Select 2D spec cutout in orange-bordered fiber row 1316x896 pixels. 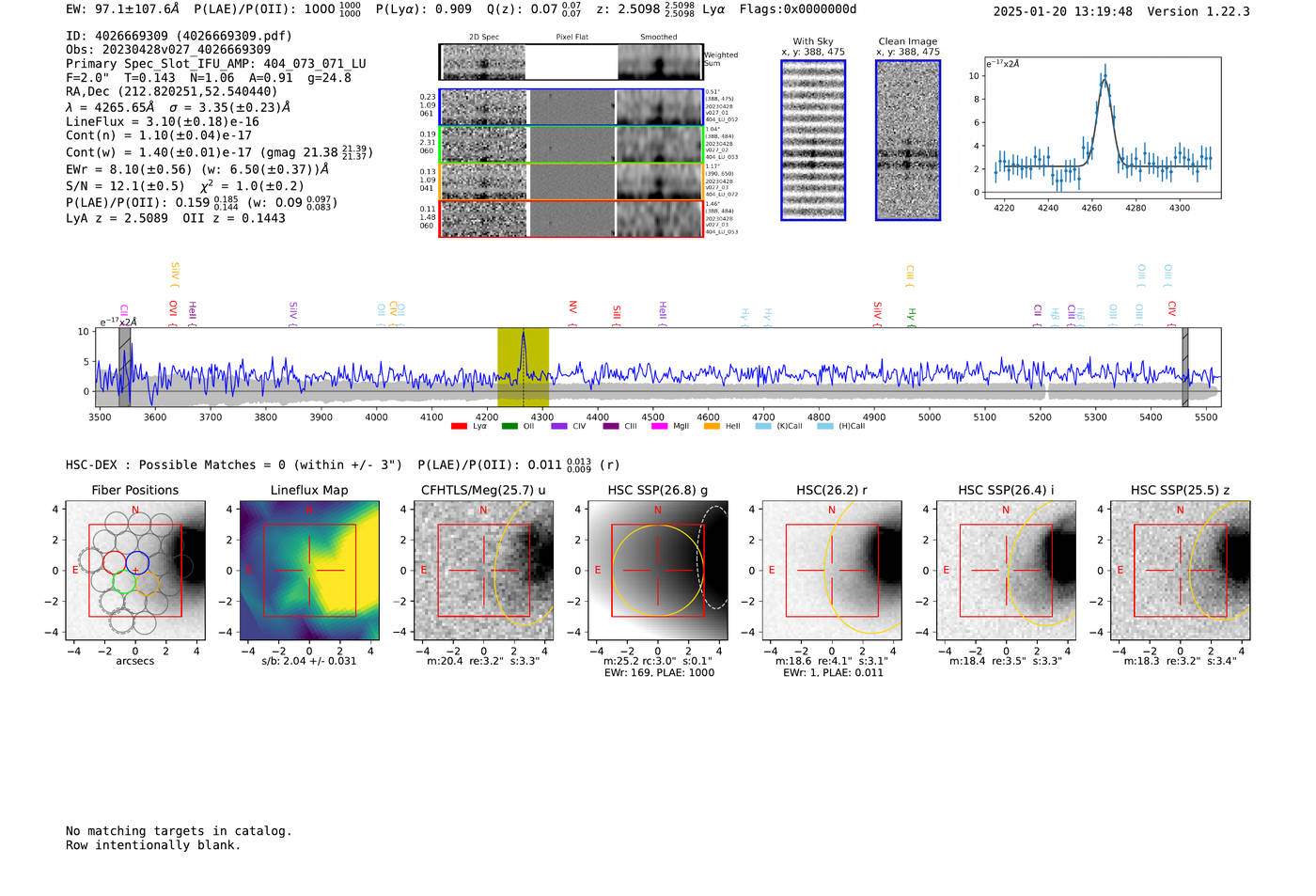pos(484,181)
